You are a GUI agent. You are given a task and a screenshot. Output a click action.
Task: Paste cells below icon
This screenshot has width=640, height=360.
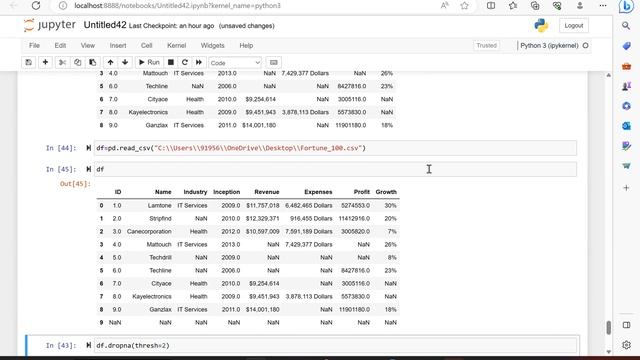click(93, 62)
